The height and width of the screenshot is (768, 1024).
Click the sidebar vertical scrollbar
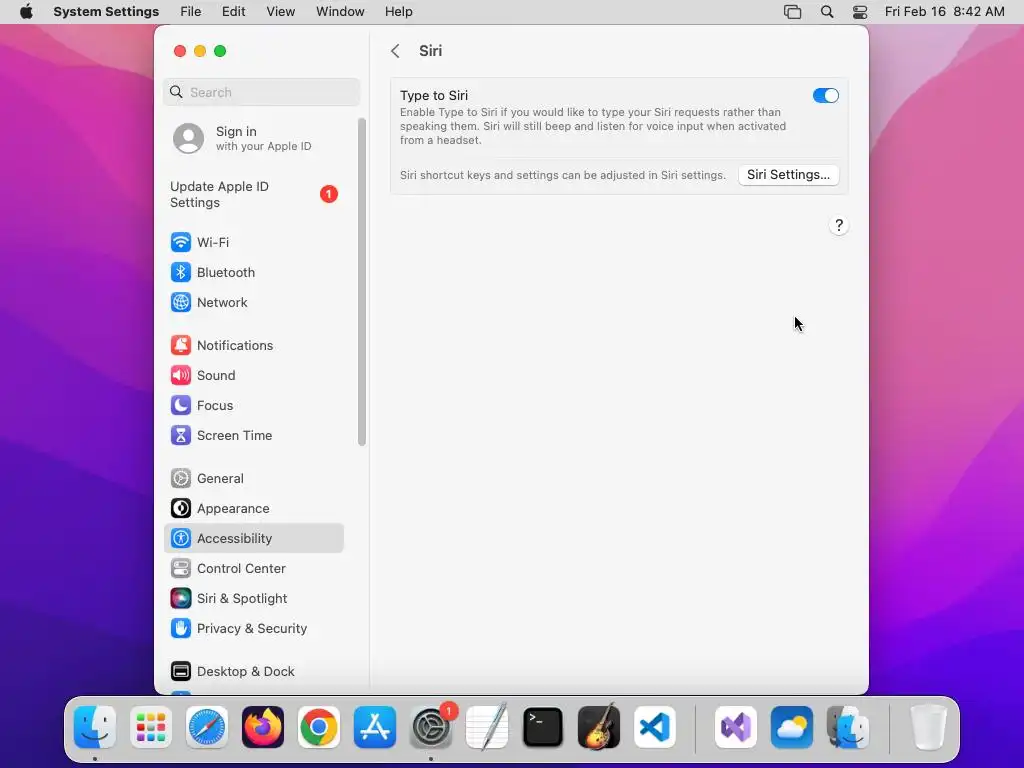(362, 282)
